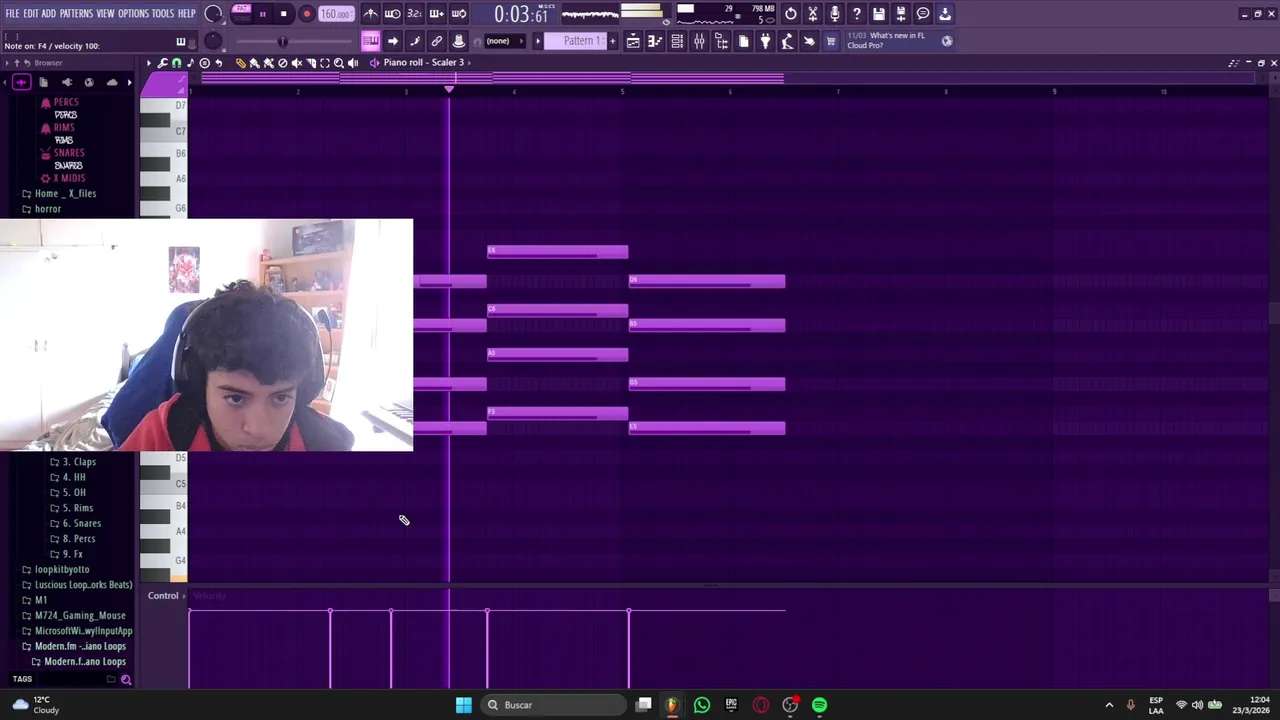
Task: Open the 3. Claps folder
Action: tap(73, 462)
